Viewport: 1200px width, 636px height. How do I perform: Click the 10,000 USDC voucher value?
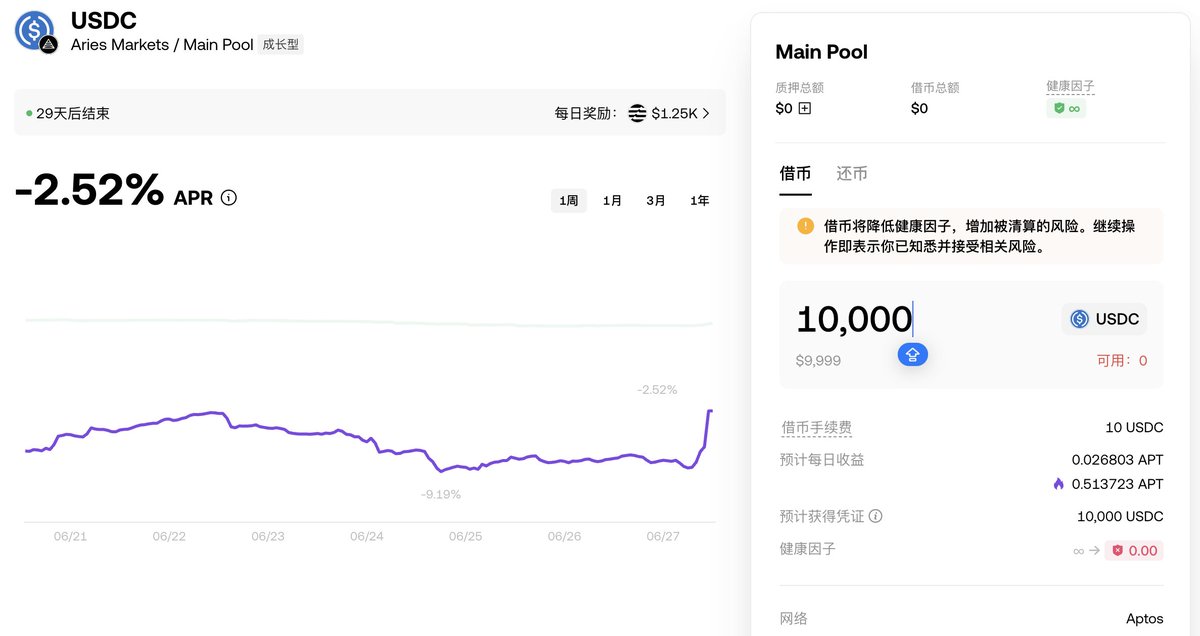tap(1120, 517)
